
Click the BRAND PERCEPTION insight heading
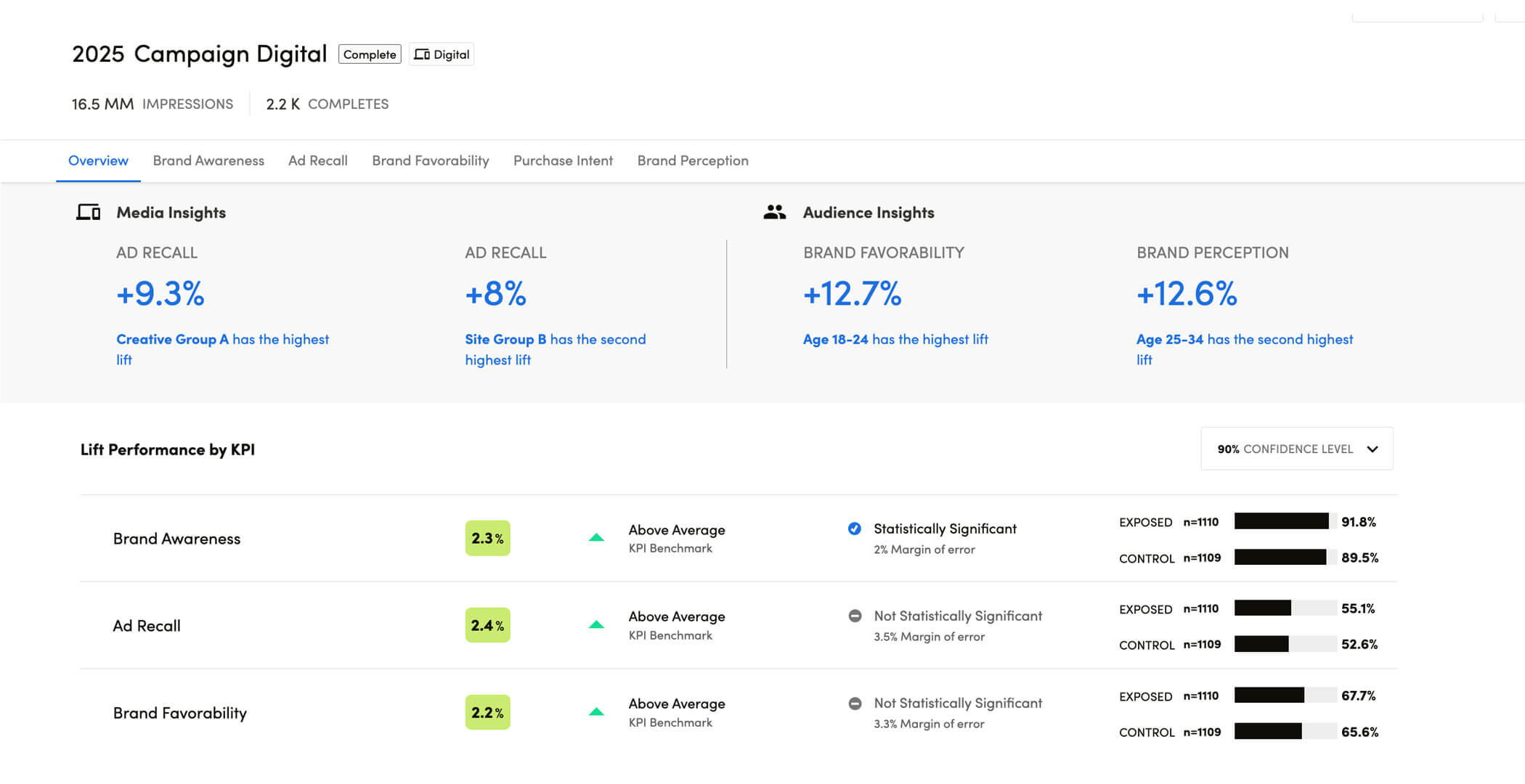[1213, 253]
